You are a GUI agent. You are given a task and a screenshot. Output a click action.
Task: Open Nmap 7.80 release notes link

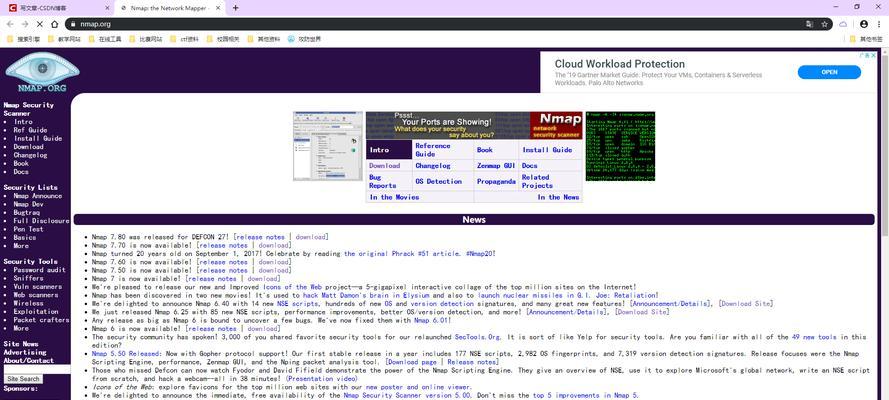point(260,237)
